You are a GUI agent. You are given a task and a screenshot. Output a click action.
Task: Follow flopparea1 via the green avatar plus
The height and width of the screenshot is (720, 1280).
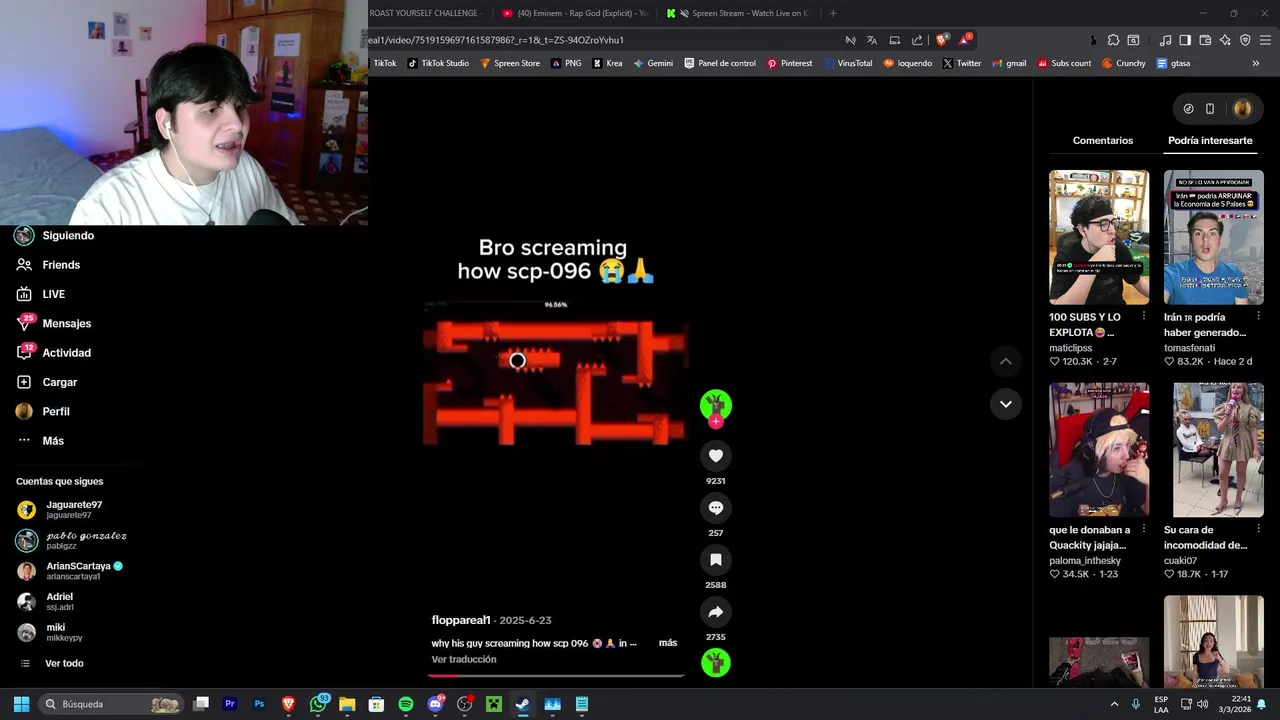tap(715, 422)
